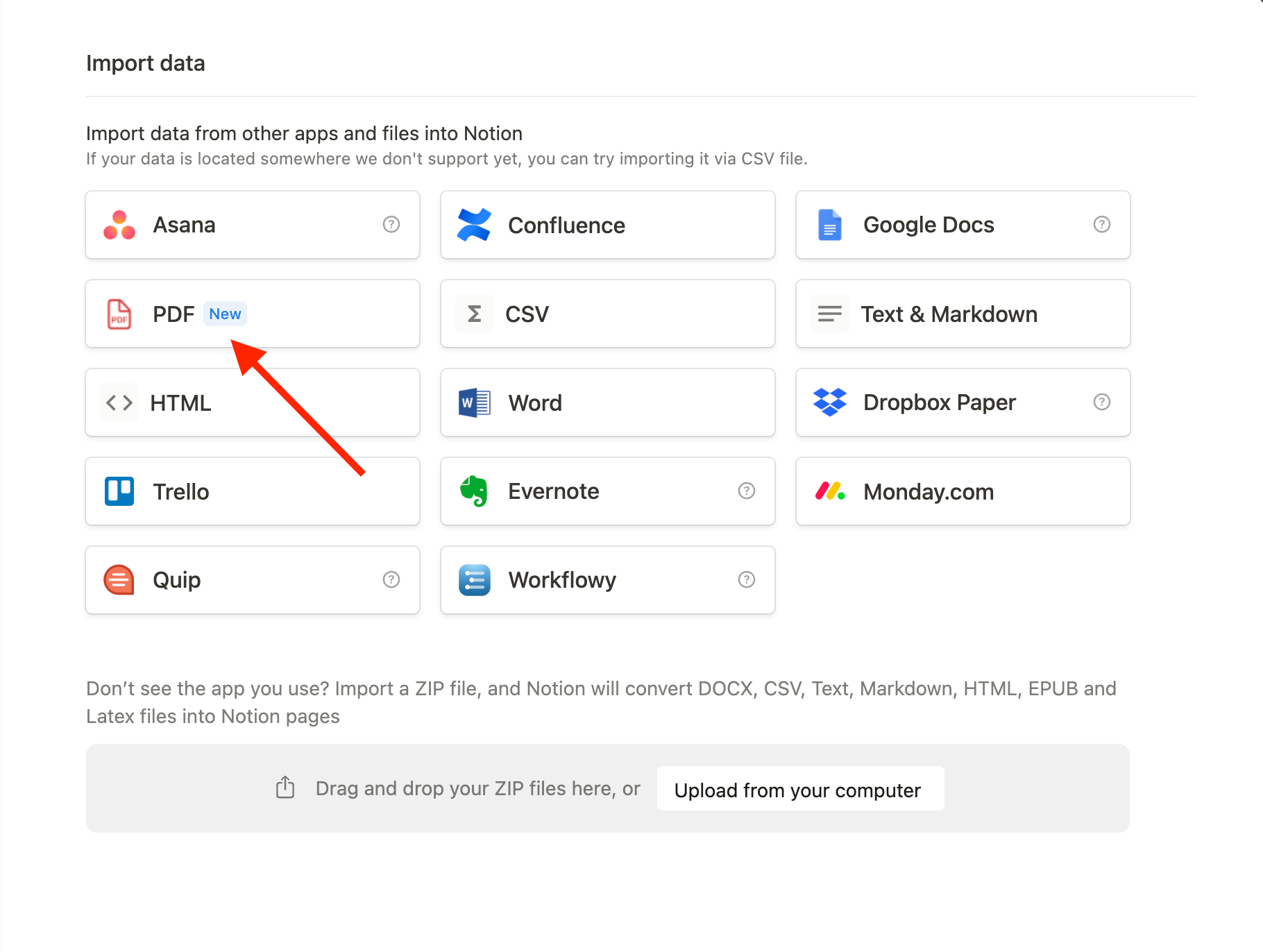
Task: Choose Text & Markdown import
Action: point(963,314)
